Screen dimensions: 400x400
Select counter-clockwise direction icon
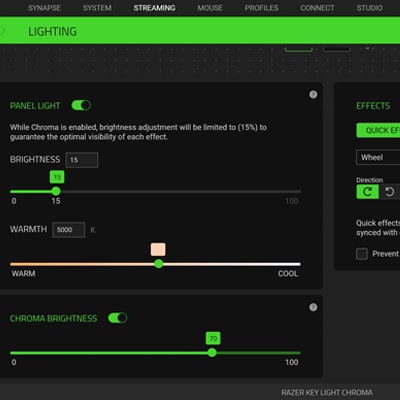pyautogui.click(x=389, y=192)
